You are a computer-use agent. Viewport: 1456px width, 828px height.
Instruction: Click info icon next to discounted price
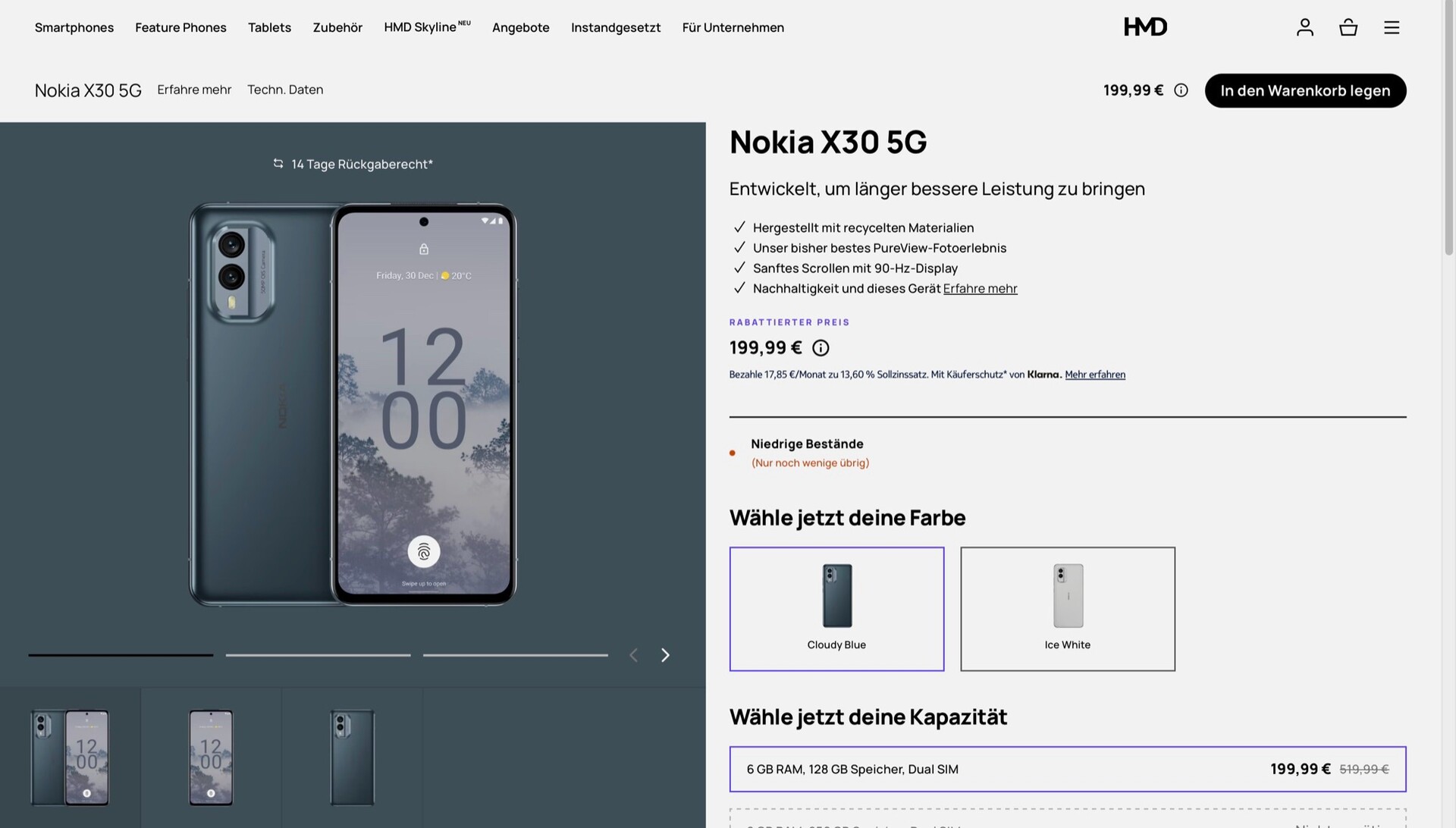[x=821, y=348]
